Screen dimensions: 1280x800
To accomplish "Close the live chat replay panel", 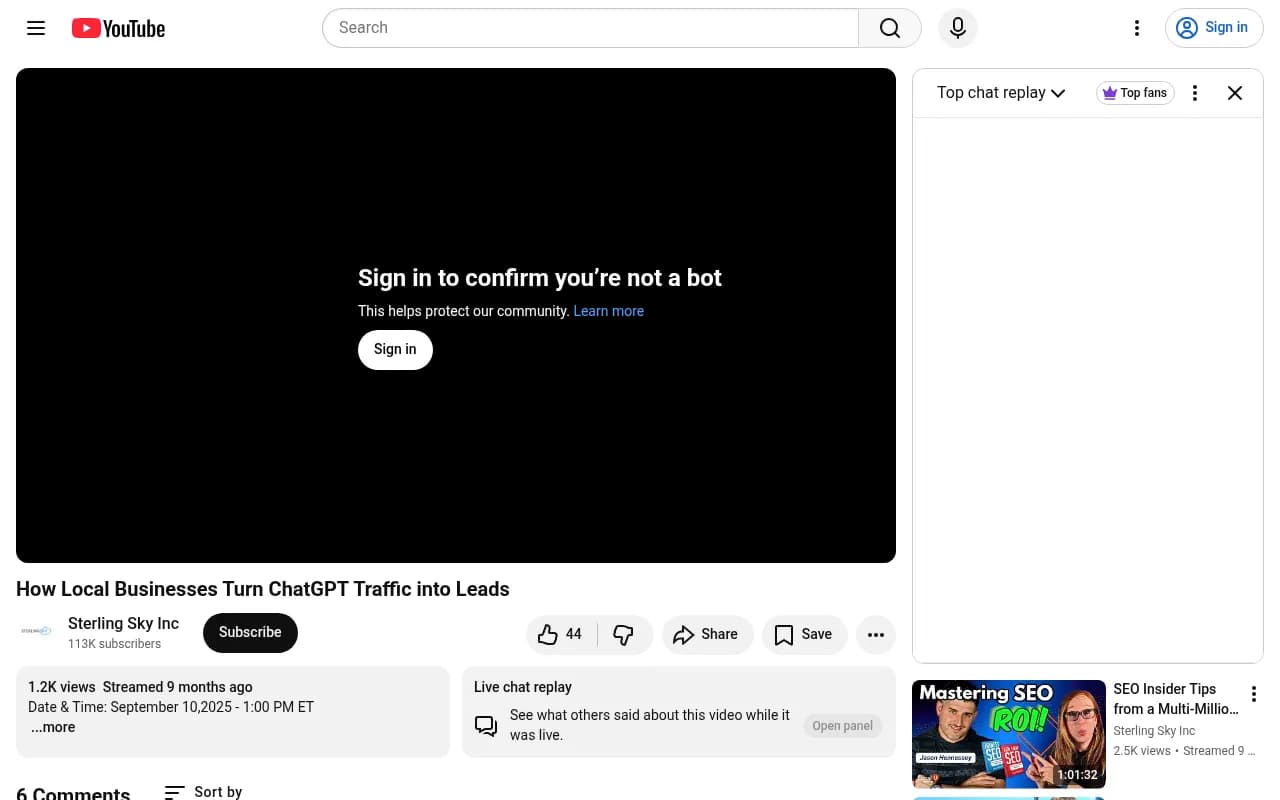I will pos(1235,93).
